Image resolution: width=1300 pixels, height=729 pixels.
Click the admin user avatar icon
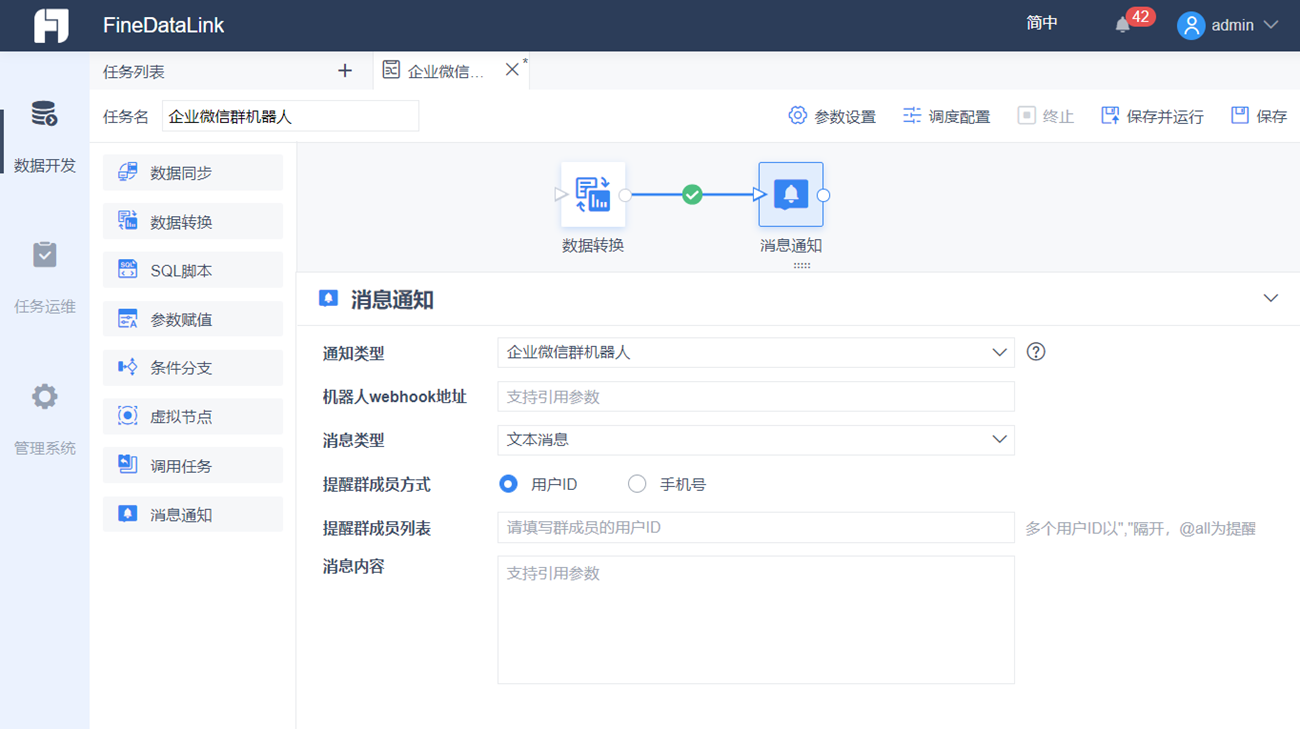[1190, 25]
